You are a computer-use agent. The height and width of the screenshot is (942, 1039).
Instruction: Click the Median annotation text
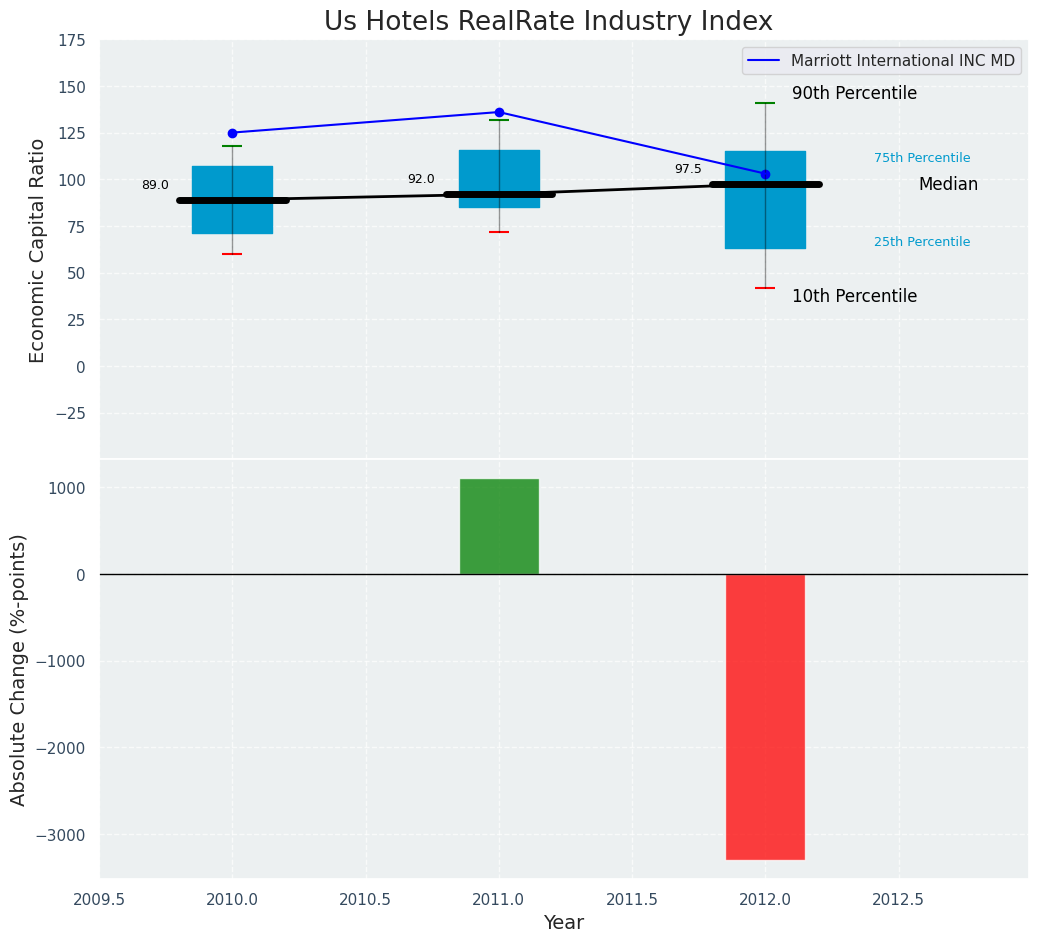pos(948,185)
